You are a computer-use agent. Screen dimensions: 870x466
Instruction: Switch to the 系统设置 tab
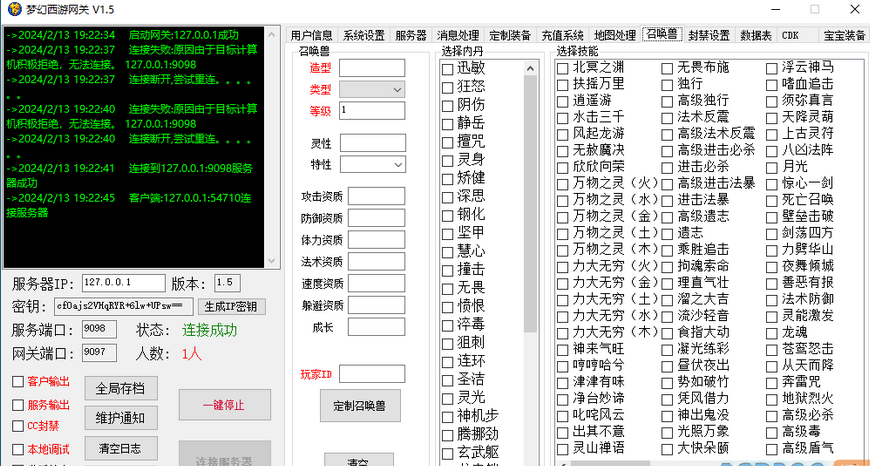pyautogui.click(x=363, y=36)
